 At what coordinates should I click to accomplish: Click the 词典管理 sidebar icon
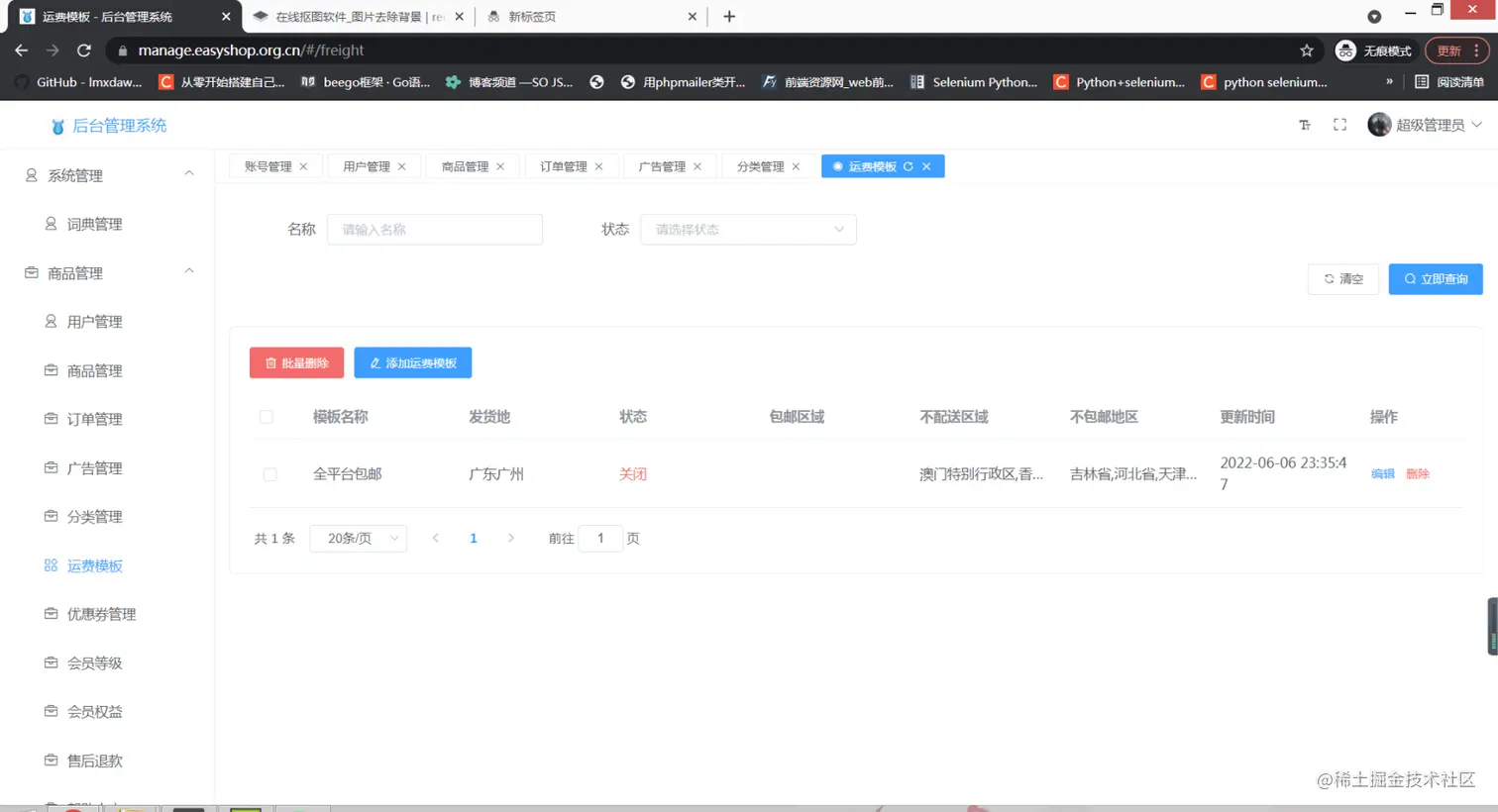tap(51, 224)
